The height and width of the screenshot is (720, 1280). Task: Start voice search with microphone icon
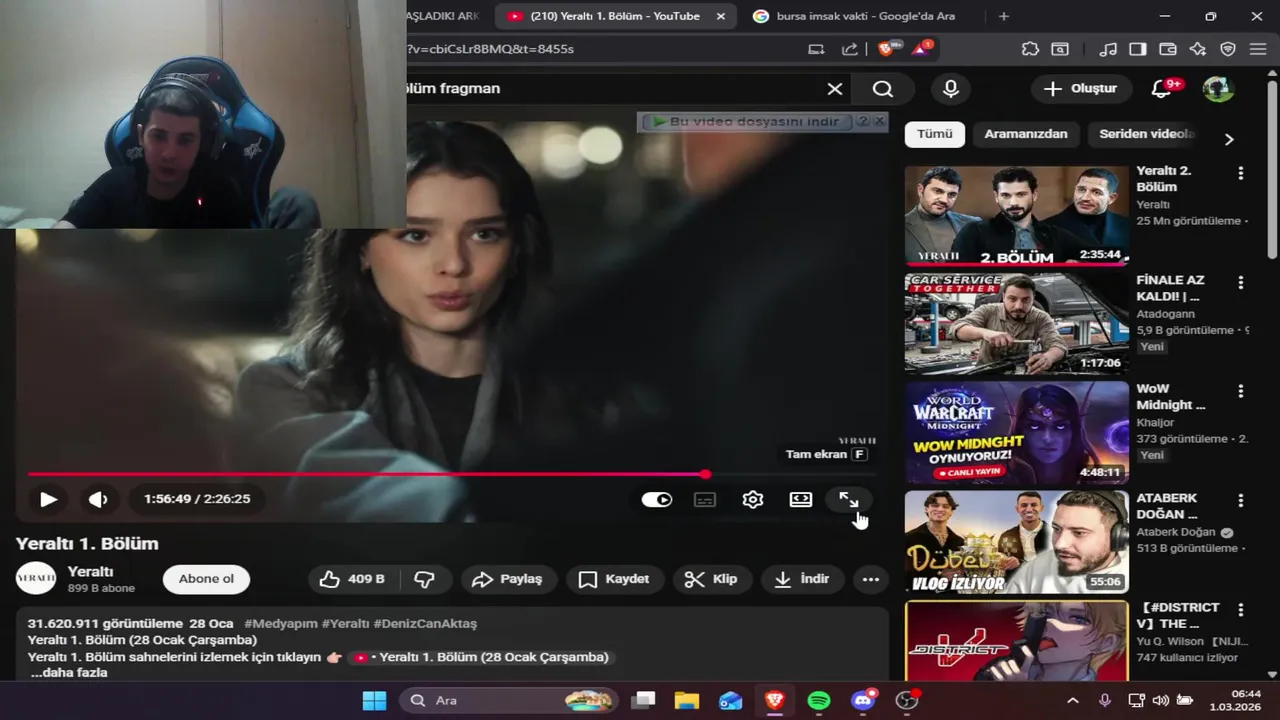coord(951,89)
